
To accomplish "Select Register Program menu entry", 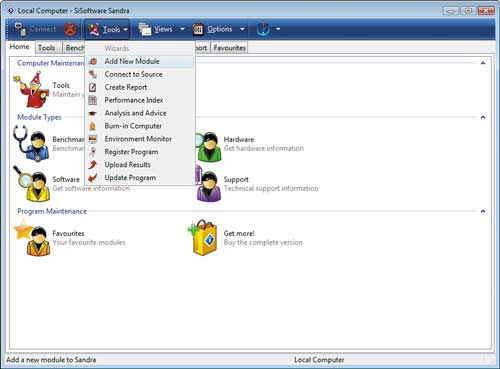I will pyautogui.click(x=140, y=152).
